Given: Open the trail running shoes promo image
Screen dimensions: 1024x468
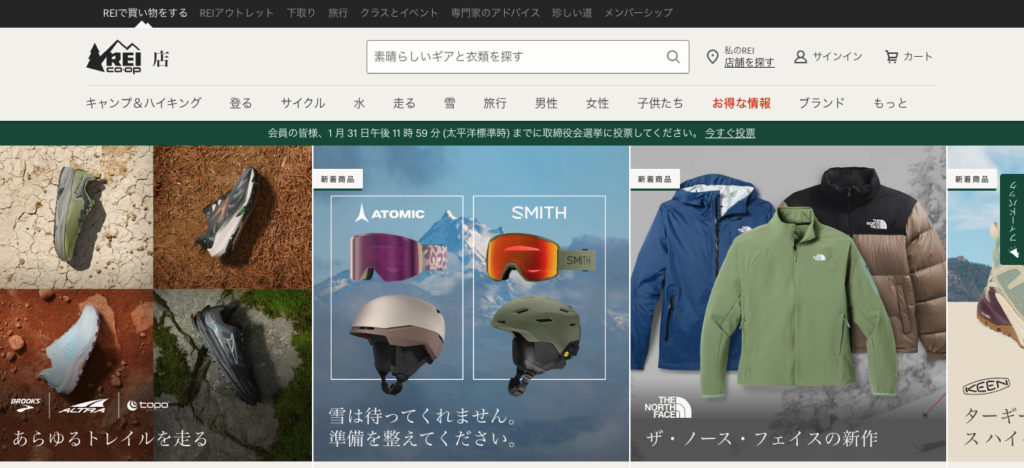Looking at the screenshot, I should 155,300.
